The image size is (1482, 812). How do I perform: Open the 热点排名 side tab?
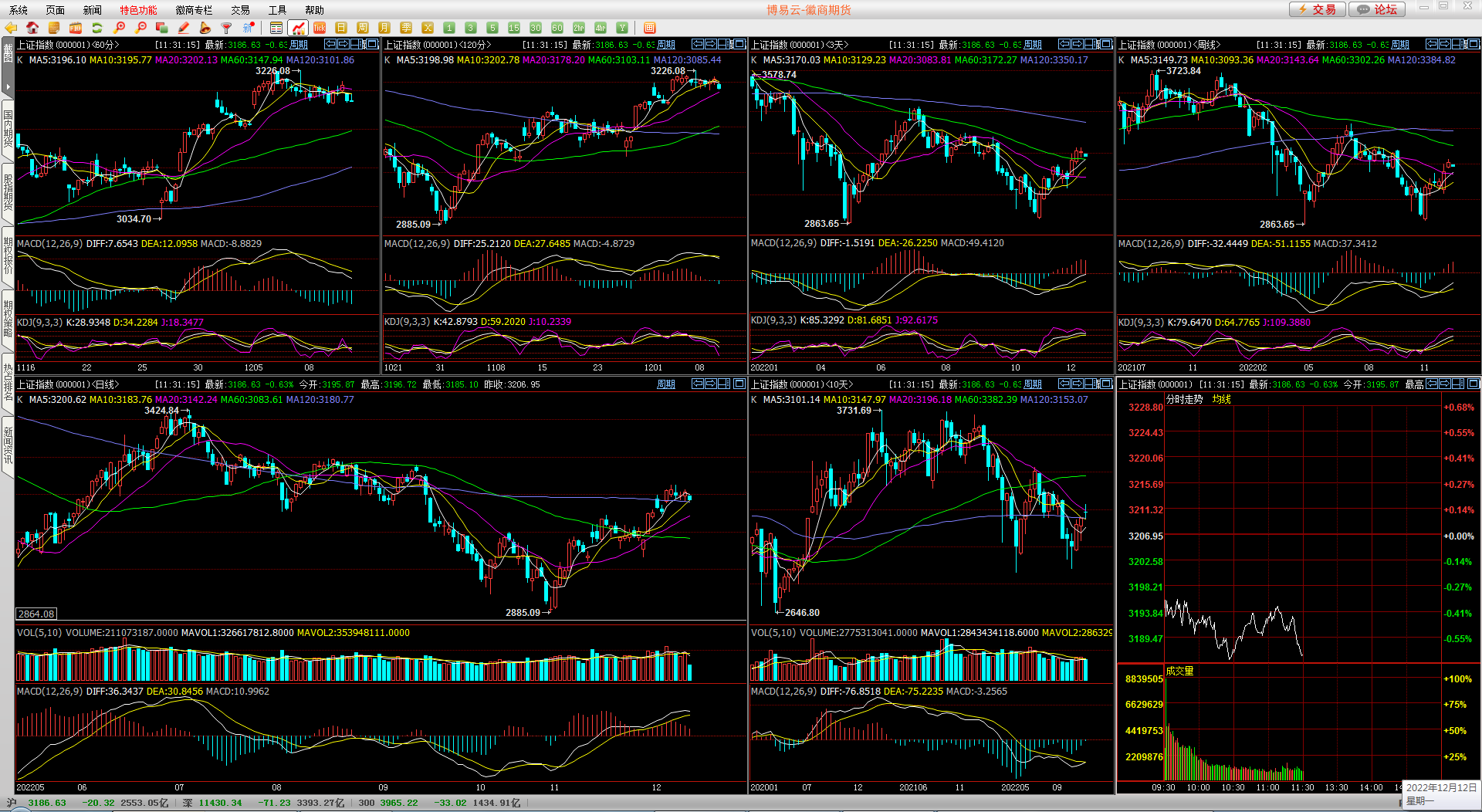point(8,382)
